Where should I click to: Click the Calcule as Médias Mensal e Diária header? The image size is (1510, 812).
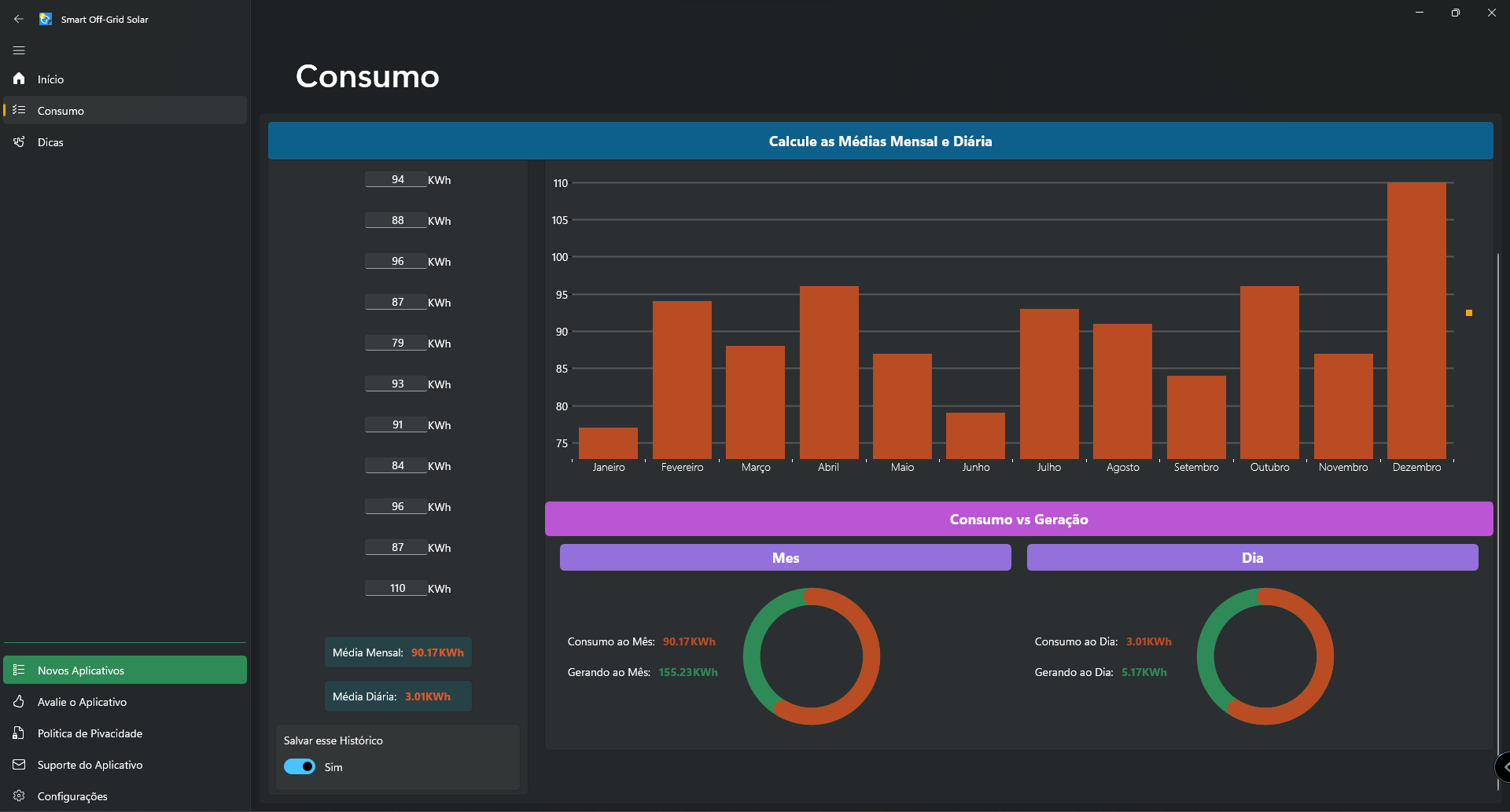tap(880, 141)
